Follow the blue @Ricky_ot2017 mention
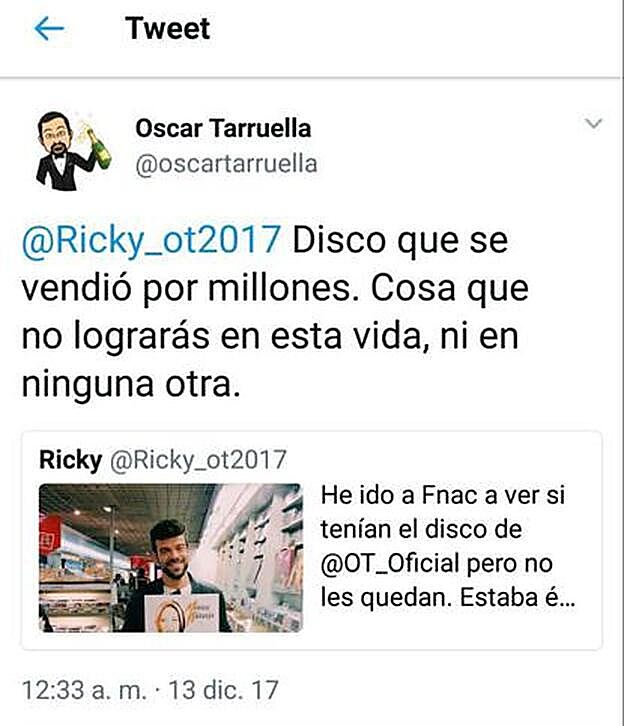624x726 pixels. (151, 241)
